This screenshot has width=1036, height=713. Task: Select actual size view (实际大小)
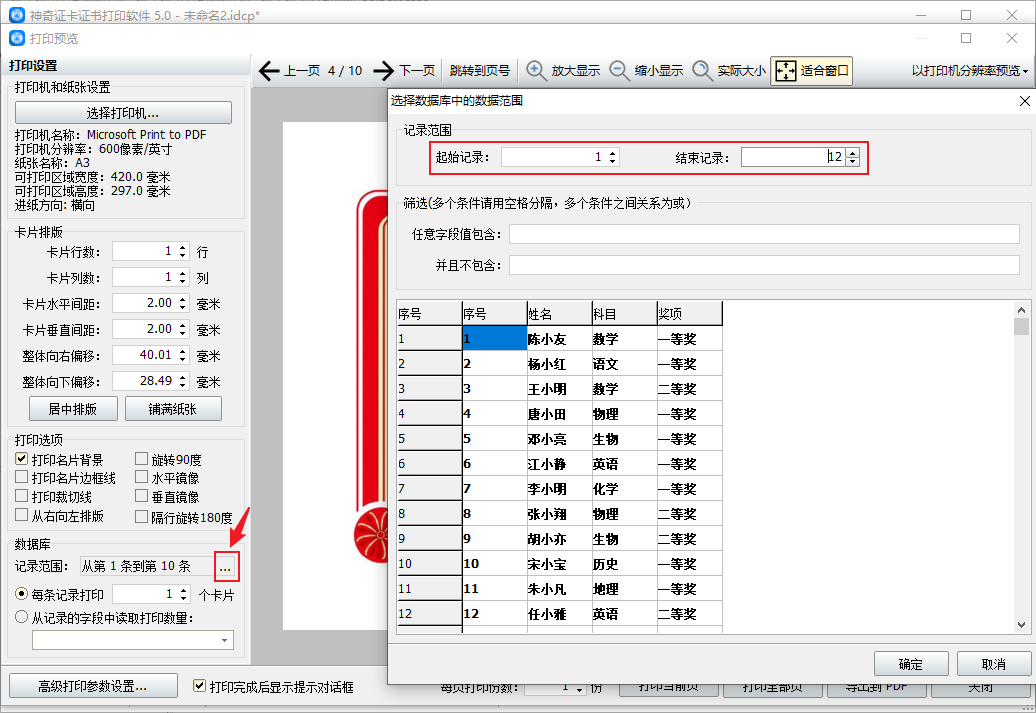pos(729,71)
